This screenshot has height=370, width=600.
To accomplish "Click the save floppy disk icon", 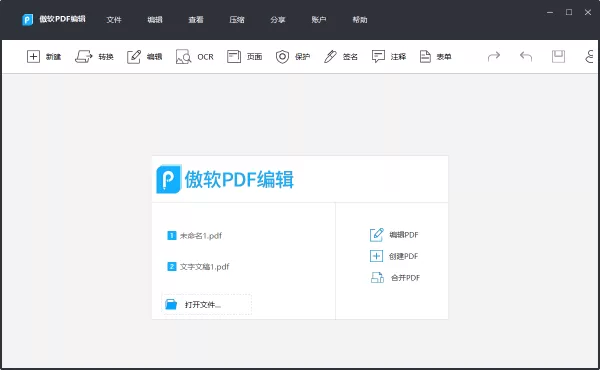I will (558, 57).
